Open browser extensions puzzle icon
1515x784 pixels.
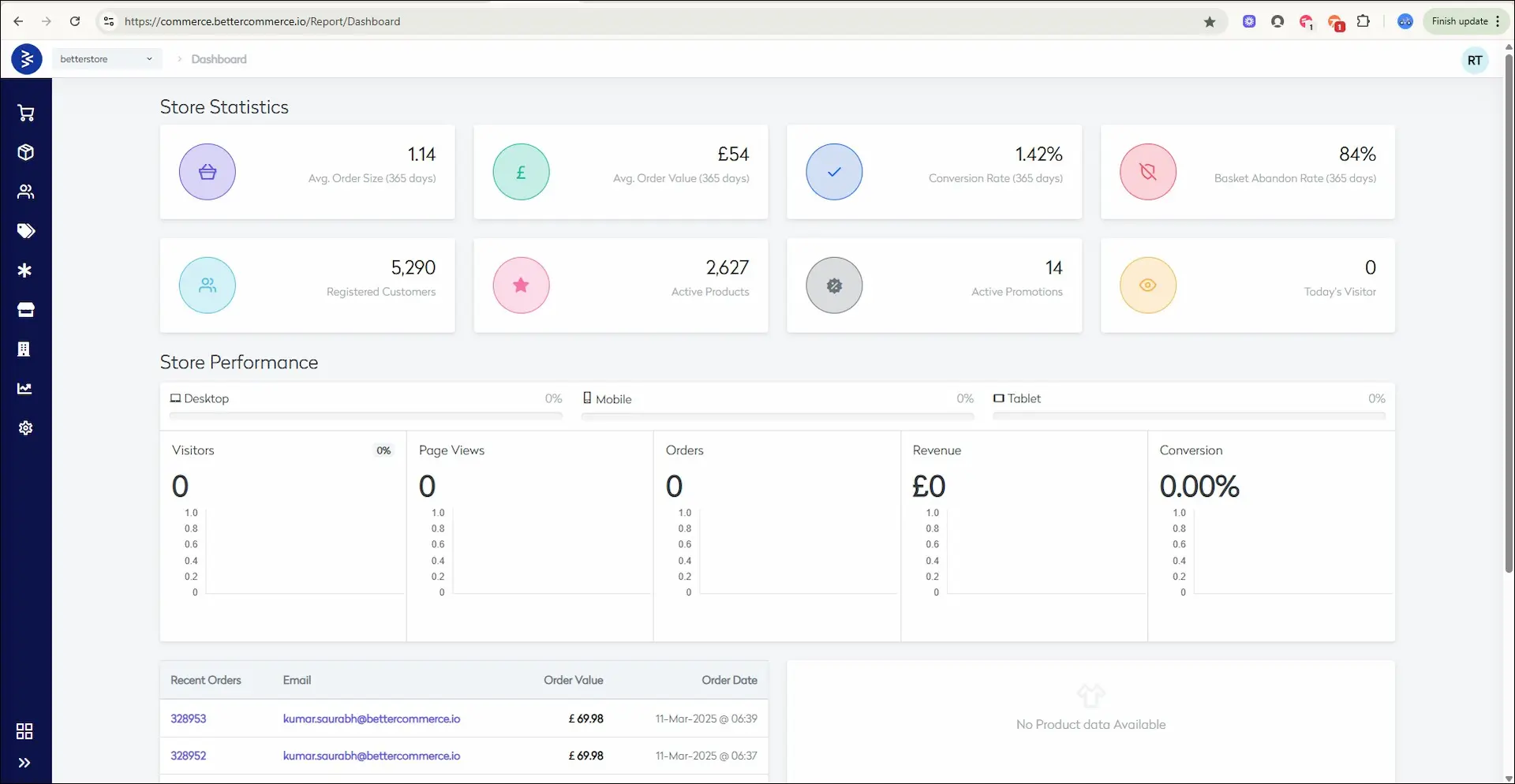coord(1363,21)
